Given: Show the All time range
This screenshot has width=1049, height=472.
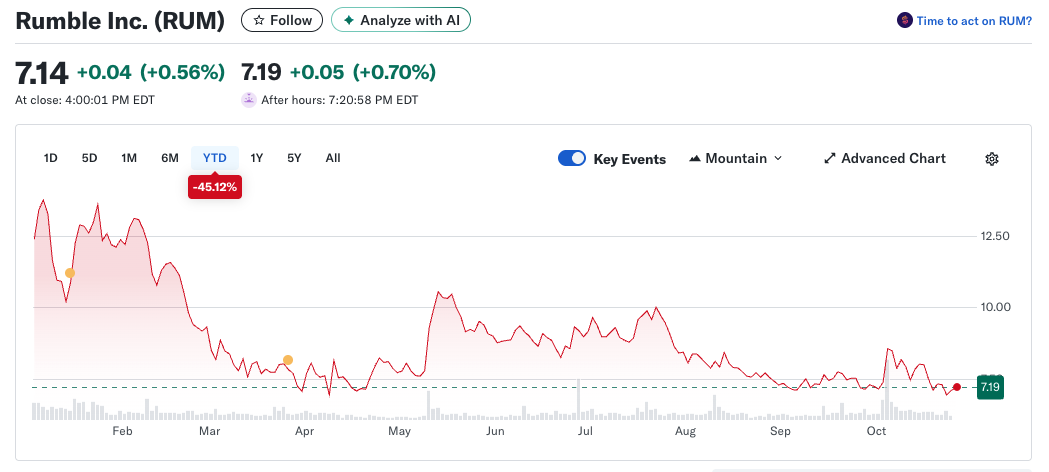Looking at the screenshot, I should (333, 158).
